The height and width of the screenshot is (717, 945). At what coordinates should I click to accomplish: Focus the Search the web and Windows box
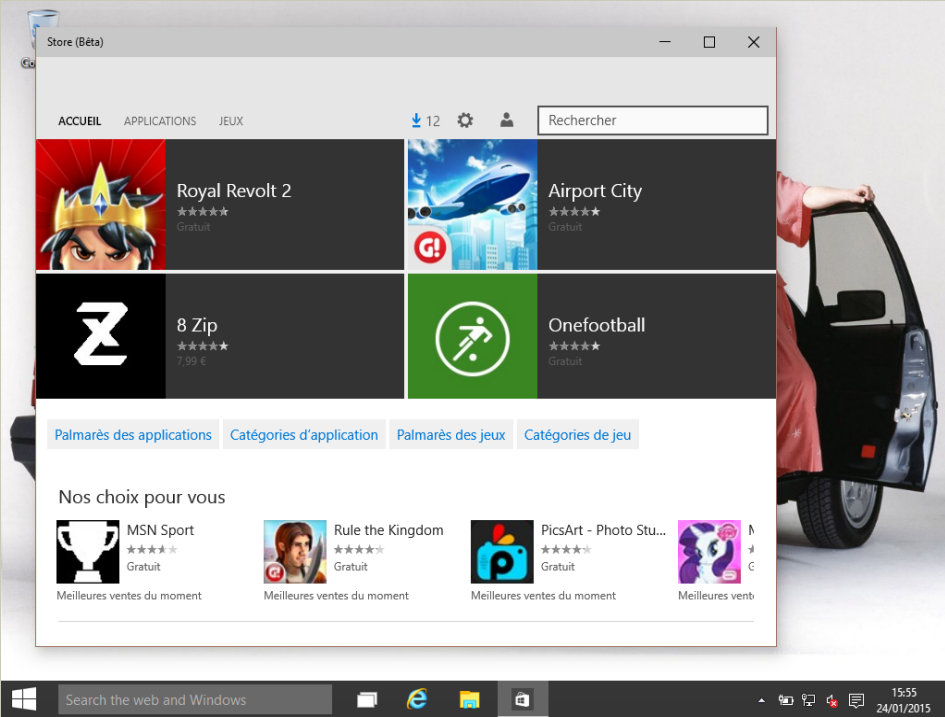195,700
